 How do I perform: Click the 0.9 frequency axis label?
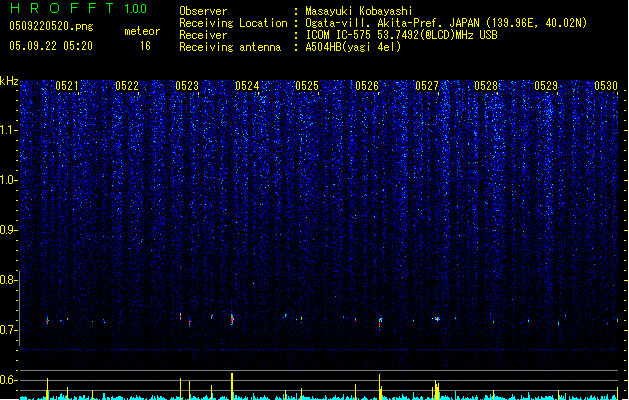coord(9,230)
